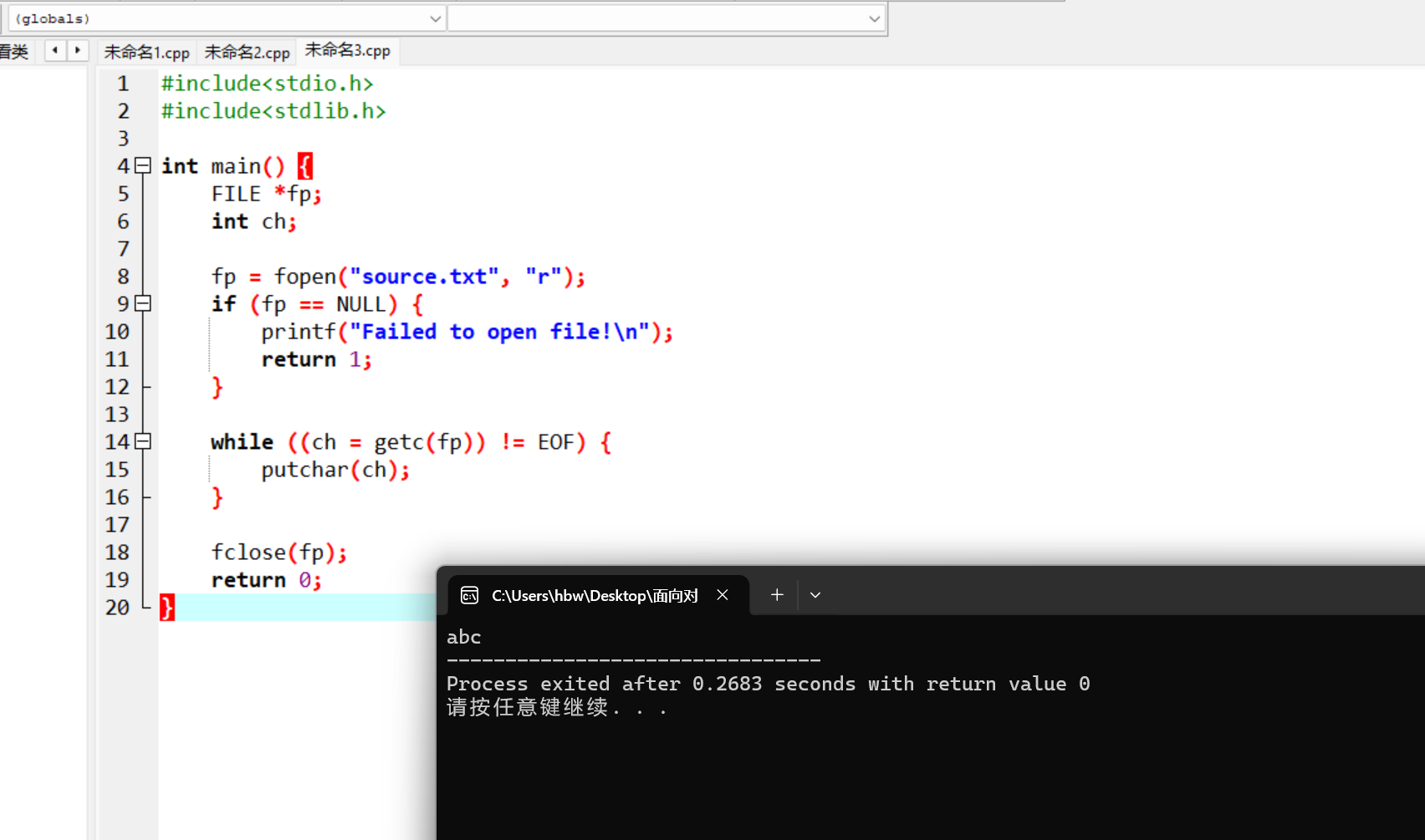
Task: Click line number 13 in the gutter
Action: [x=117, y=415]
